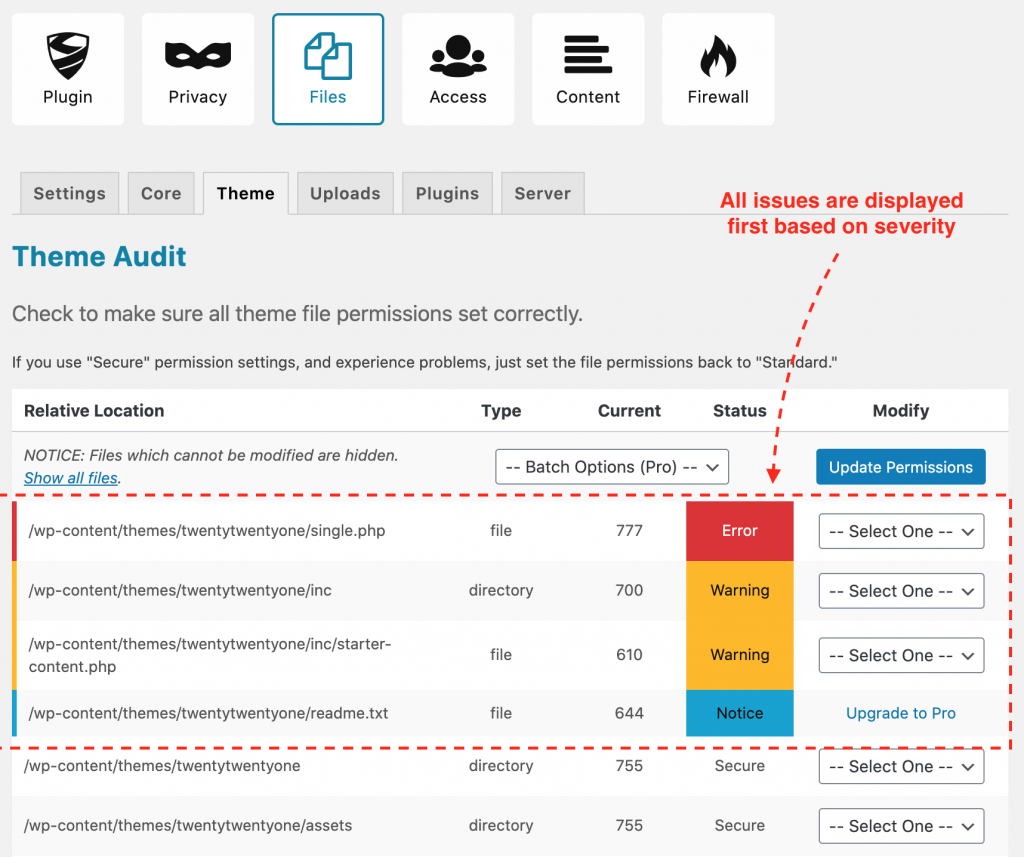Click Secure status of the assets directory

pyautogui.click(x=740, y=826)
